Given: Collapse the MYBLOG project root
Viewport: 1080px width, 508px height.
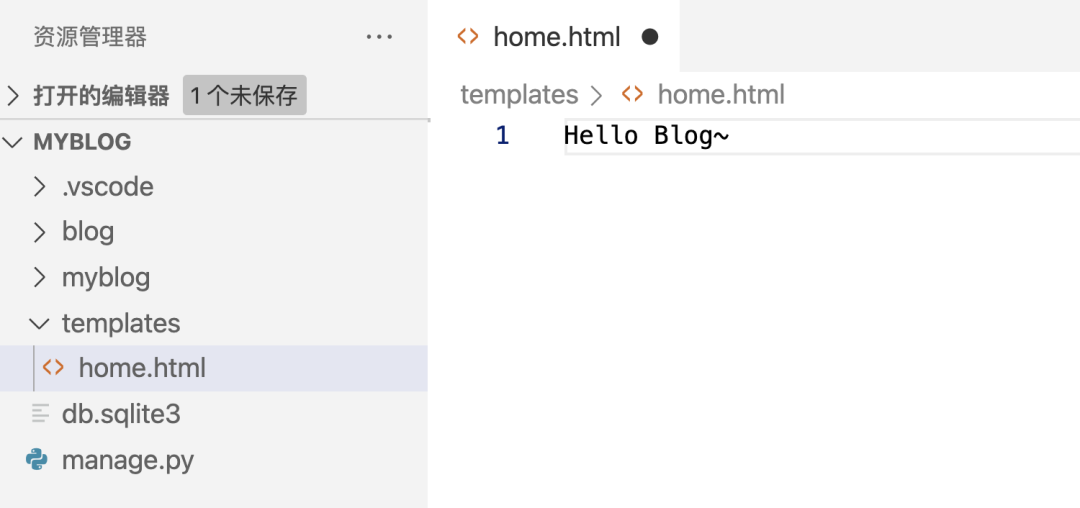Looking at the screenshot, I should click(13, 142).
